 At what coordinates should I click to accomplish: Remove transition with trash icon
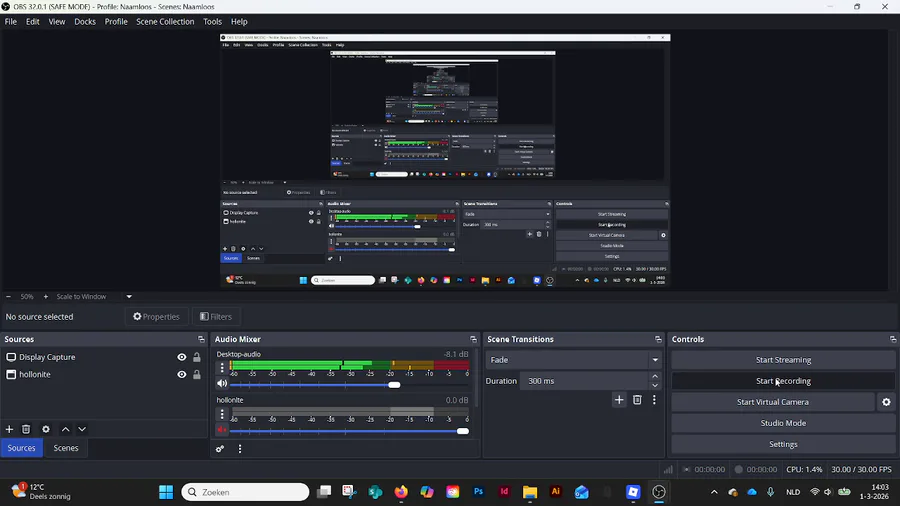(x=637, y=400)
